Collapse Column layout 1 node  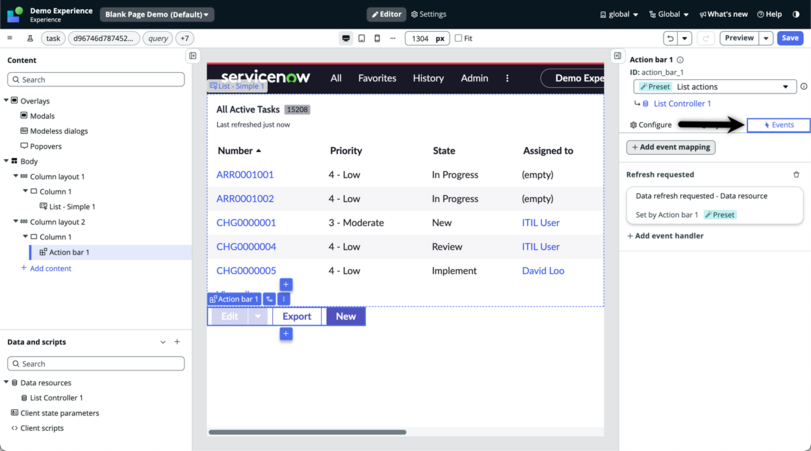point(16,176)
